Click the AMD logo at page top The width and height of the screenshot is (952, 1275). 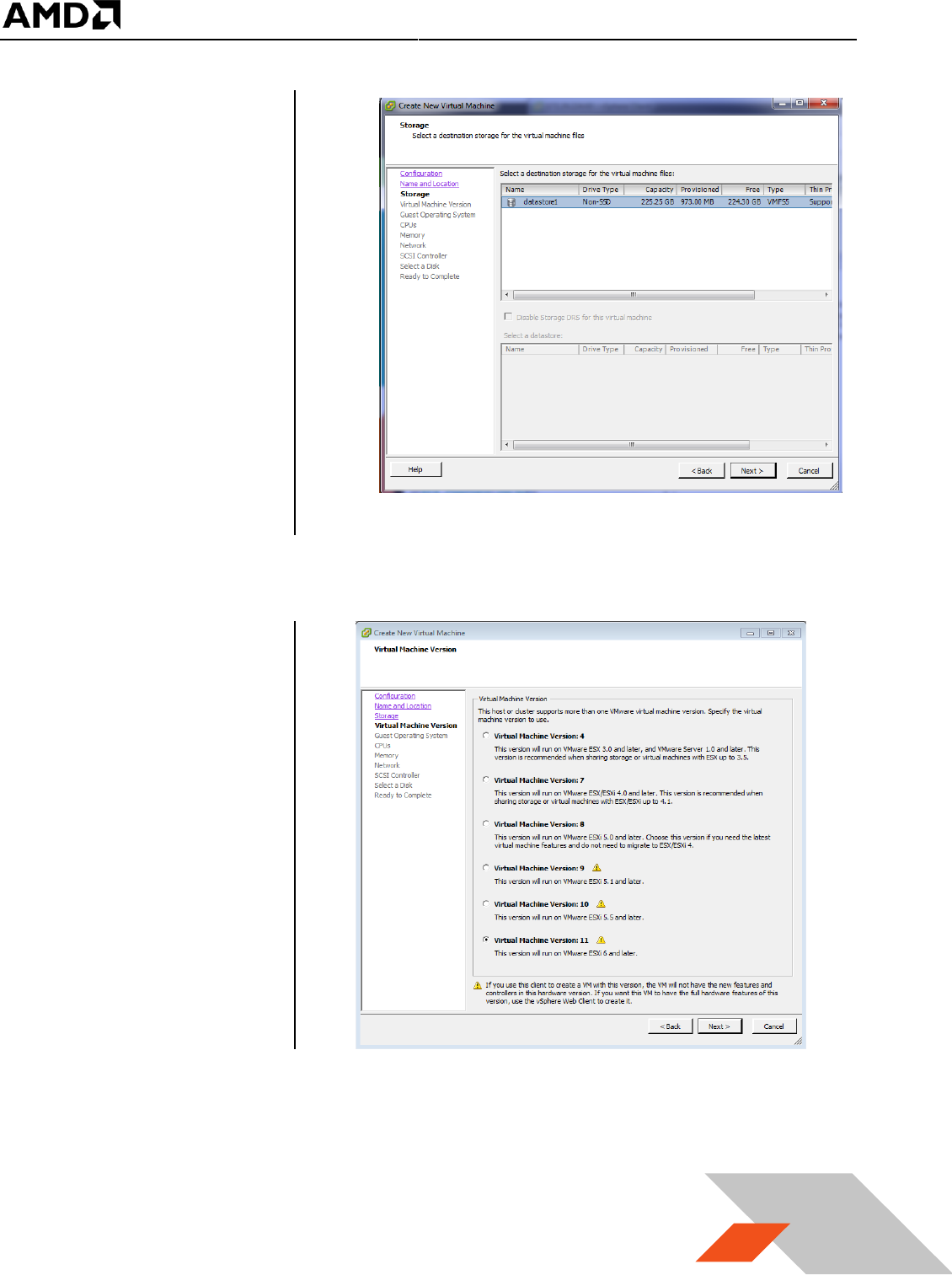62,15
